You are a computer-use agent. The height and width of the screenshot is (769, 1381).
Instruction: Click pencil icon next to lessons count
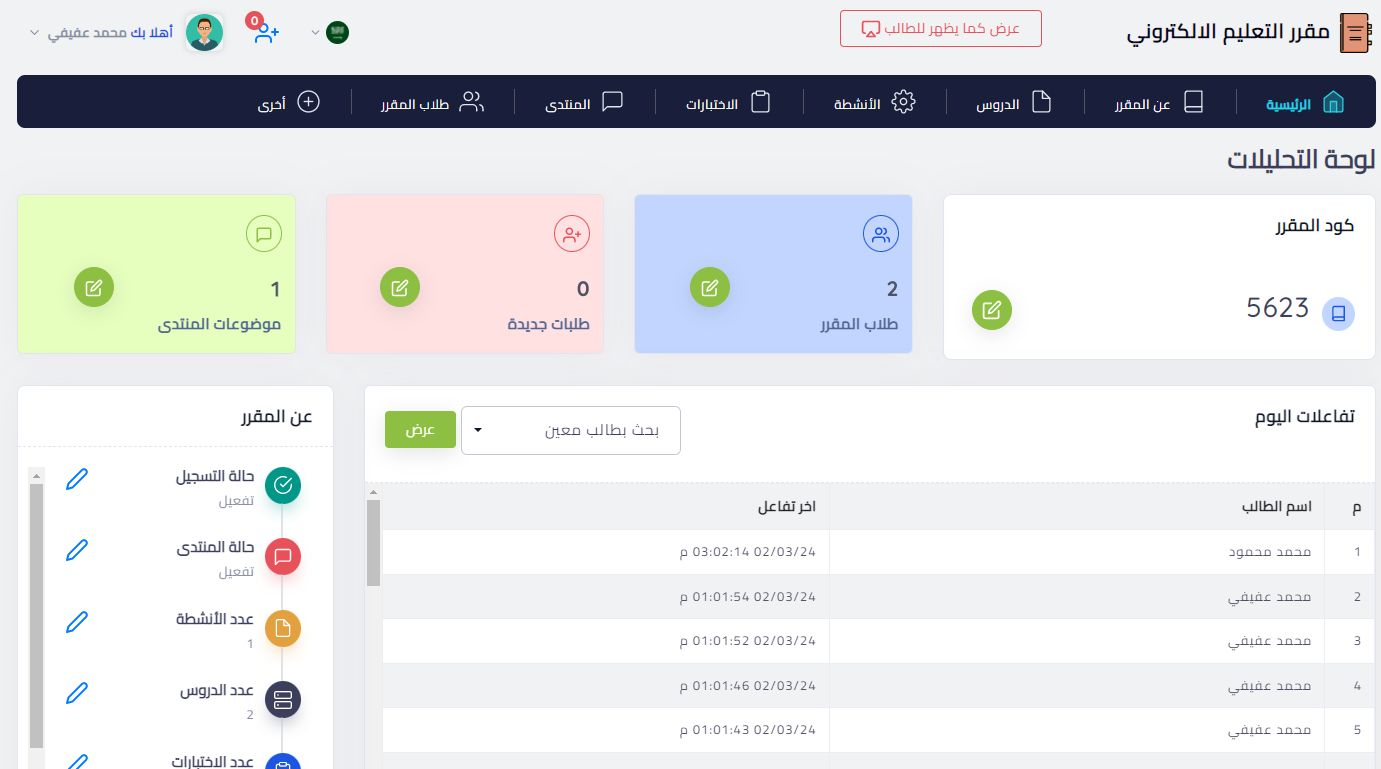[x=77, y=692]
